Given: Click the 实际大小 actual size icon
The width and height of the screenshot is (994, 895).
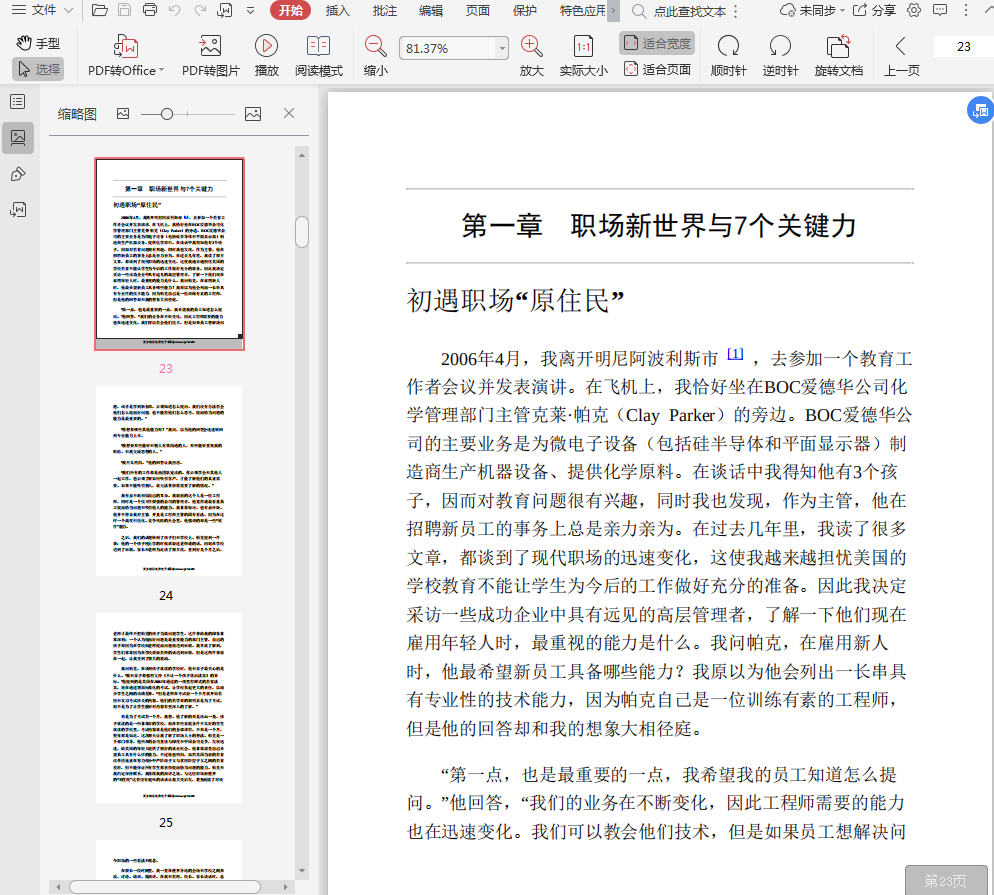Looking at the screenshot, I should click(x=583, y=47).
